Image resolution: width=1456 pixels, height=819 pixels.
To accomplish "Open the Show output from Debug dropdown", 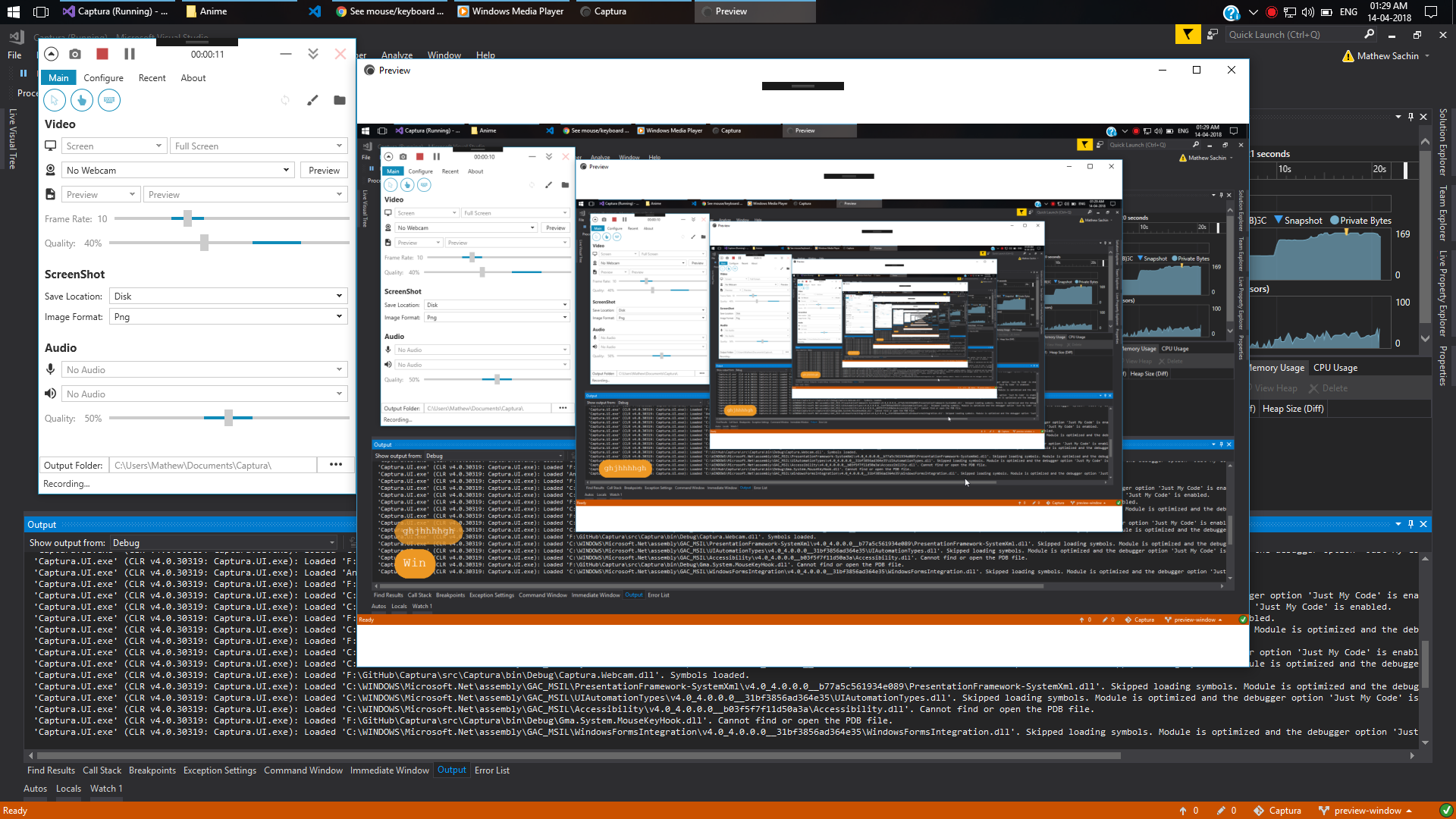I will pos(224,542).
